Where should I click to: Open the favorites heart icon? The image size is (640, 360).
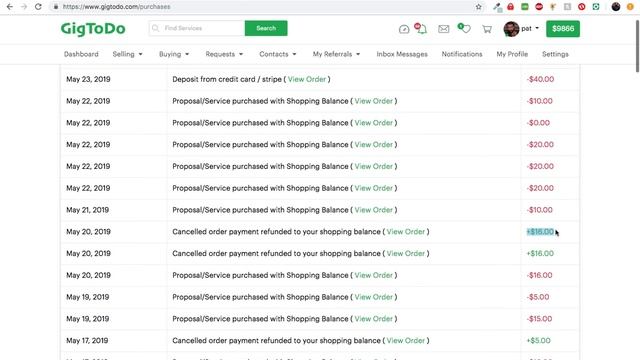point(464,28)
